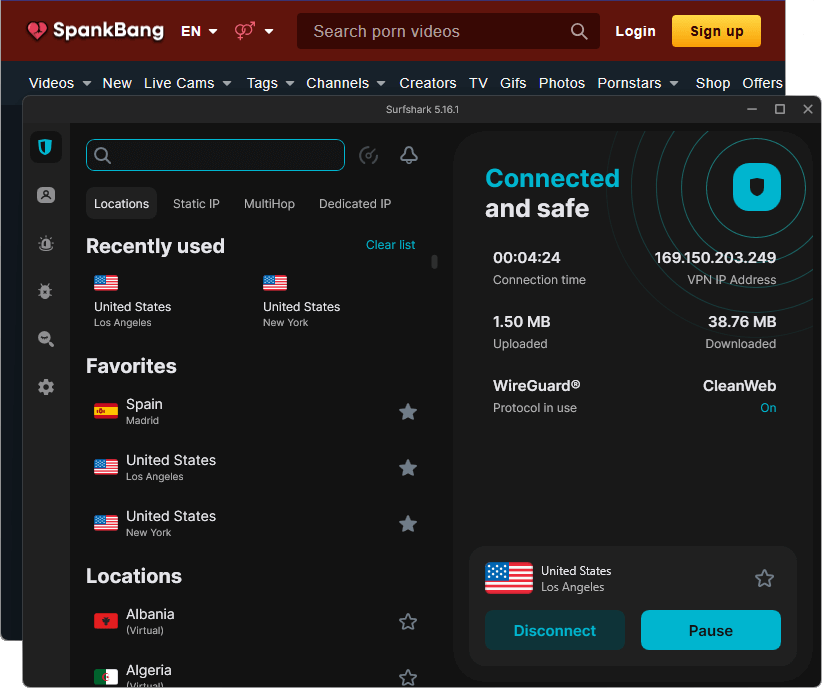Viewport: 822px width, 688px height.
Task: Click the Sign up button
Action: tap(717, 31)
